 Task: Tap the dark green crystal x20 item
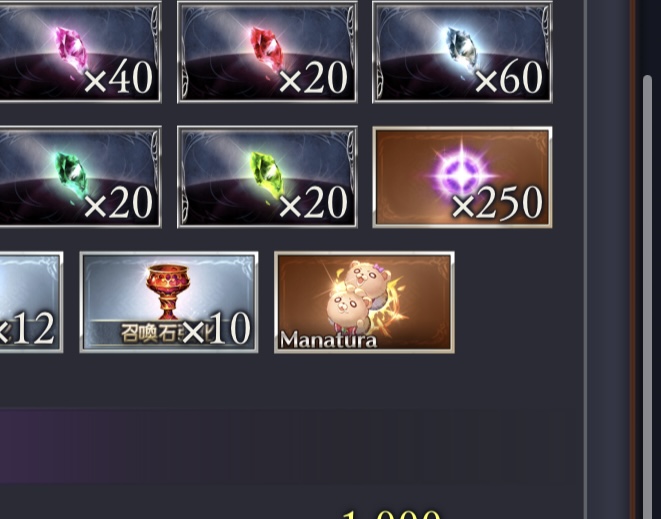coord(80,177)
